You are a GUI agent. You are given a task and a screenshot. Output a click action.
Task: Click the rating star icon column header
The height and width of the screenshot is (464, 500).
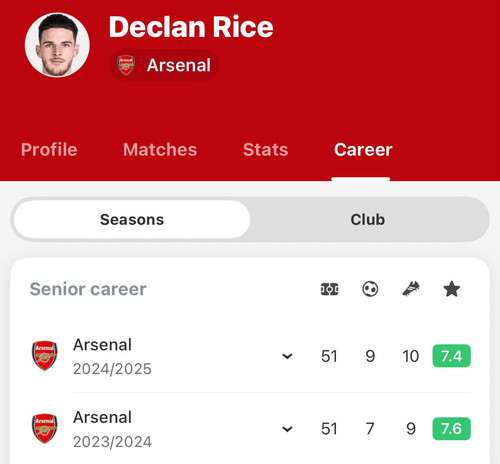(452, 289)
